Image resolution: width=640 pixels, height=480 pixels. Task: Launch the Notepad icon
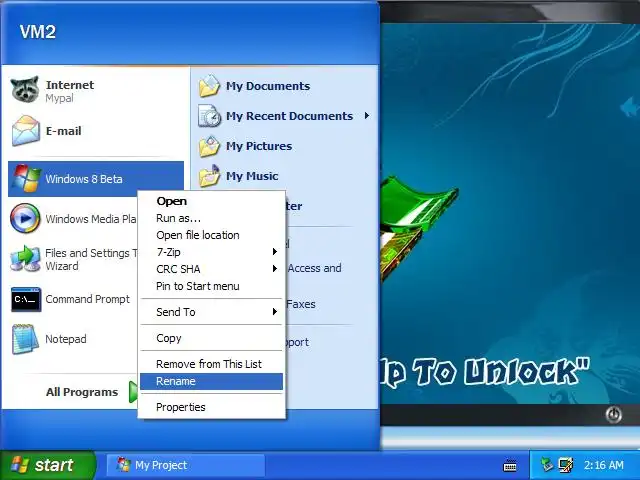point(25,339)
